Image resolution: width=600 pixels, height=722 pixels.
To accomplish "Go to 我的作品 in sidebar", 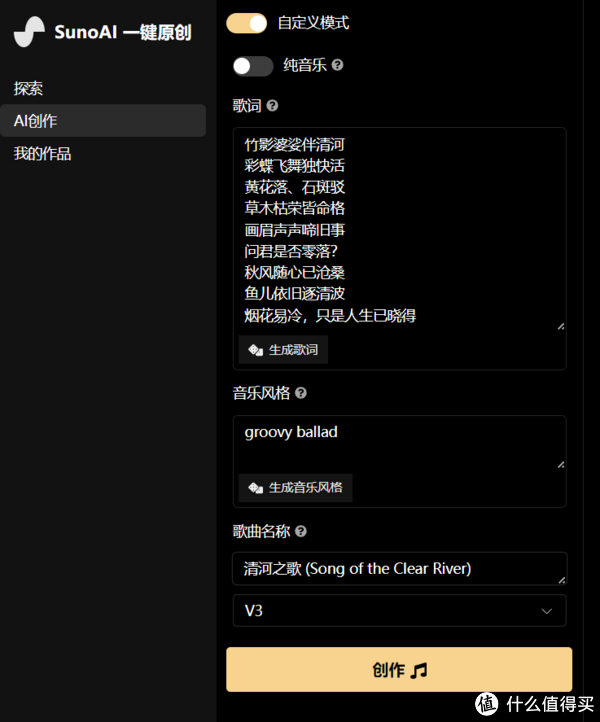I will tap(42, 154).
